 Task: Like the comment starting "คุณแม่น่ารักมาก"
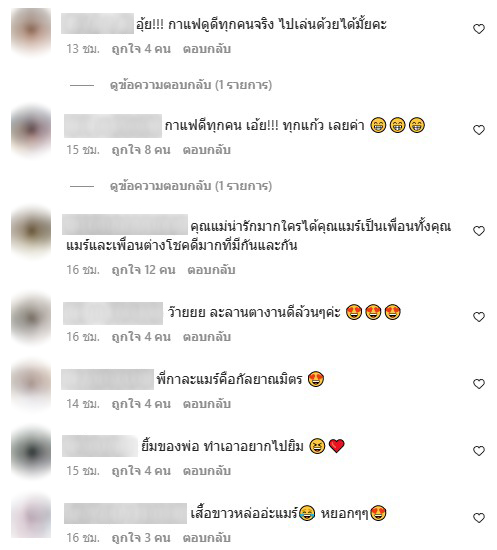[x=479, y=231]
